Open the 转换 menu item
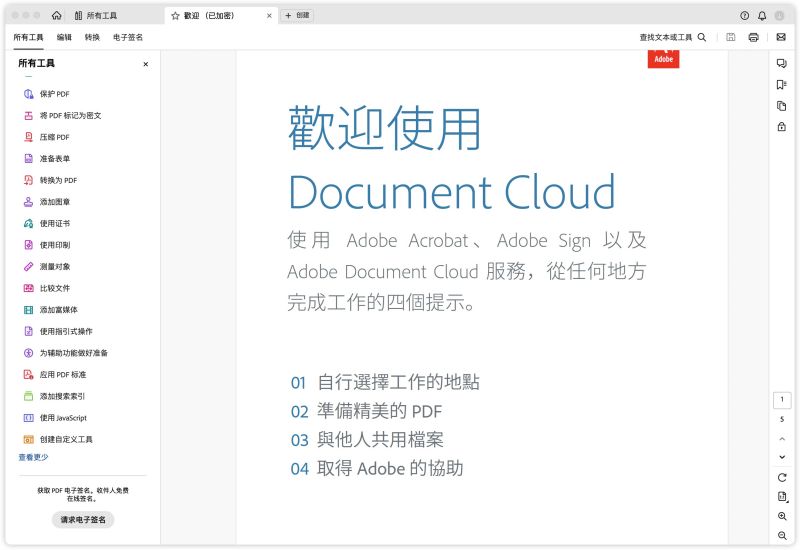This screenshot has width=800, height=550. click(x=92, y=37)
